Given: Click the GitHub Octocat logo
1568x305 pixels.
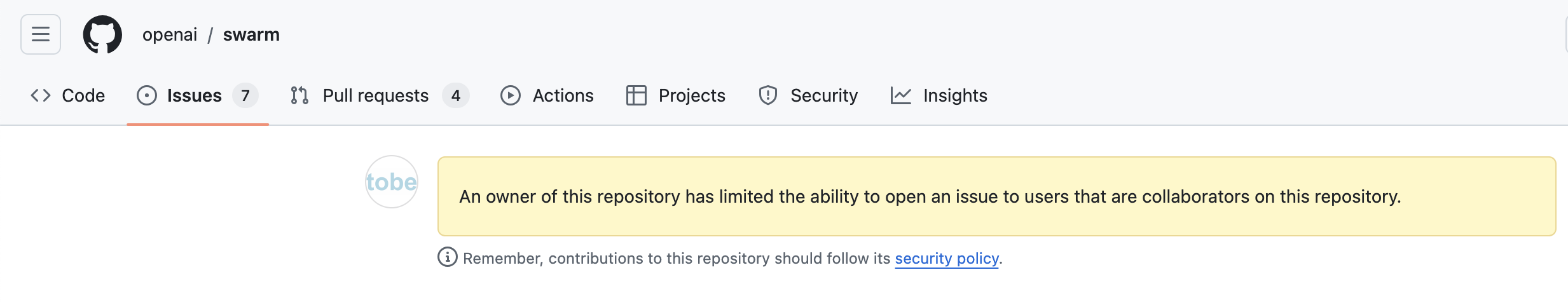Looking at the screenshot, I should (102, 34).
